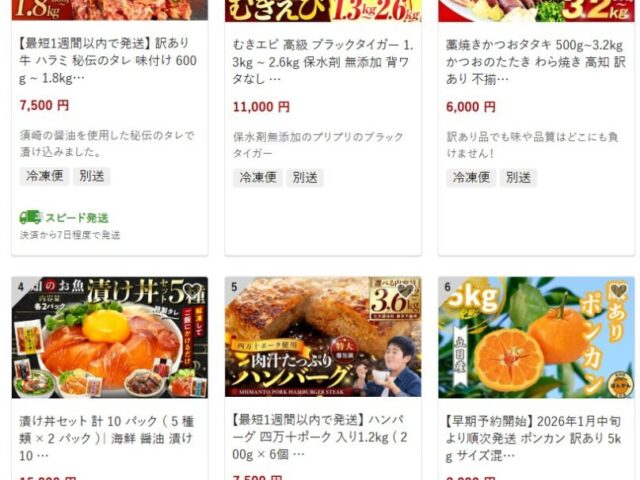Open 藁焼きかつおタタキ product title

click(536, 62)
